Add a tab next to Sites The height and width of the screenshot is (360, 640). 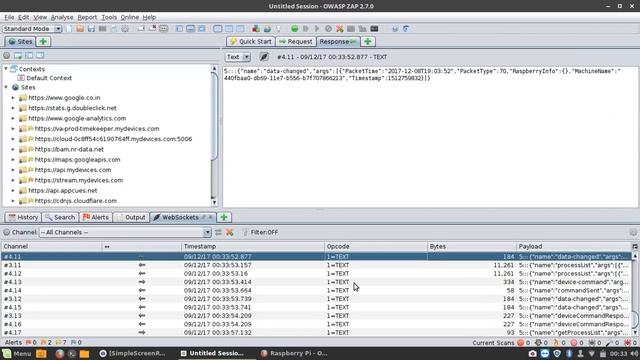(43, 42)
